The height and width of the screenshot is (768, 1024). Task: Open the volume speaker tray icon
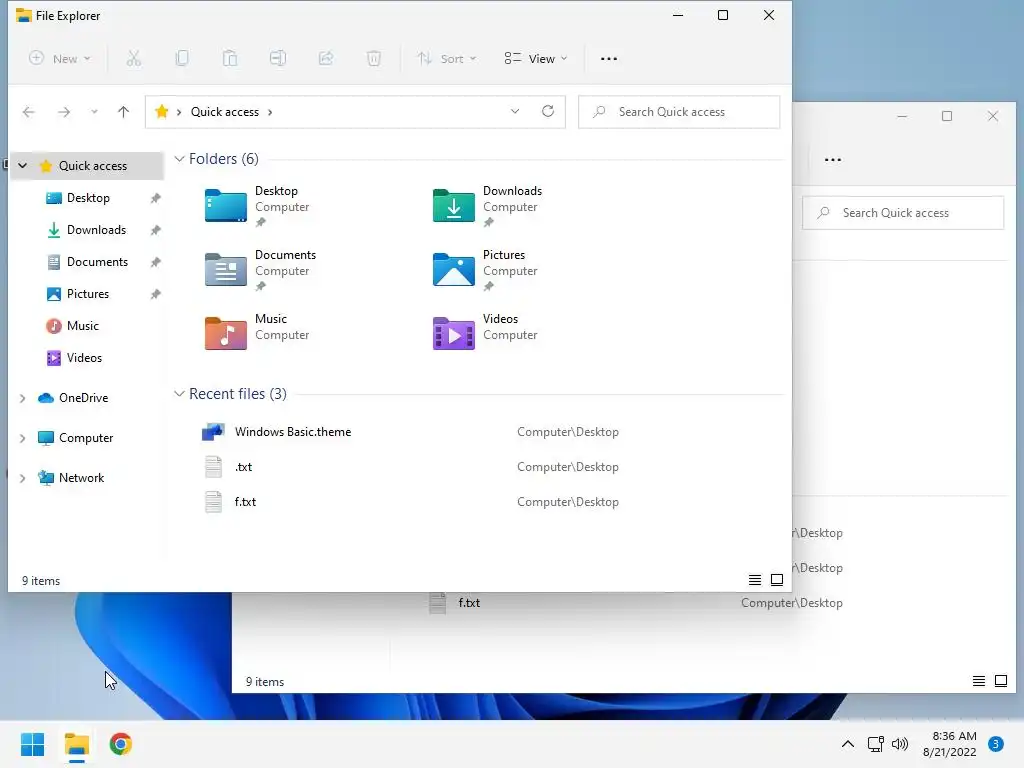[900, 744]
